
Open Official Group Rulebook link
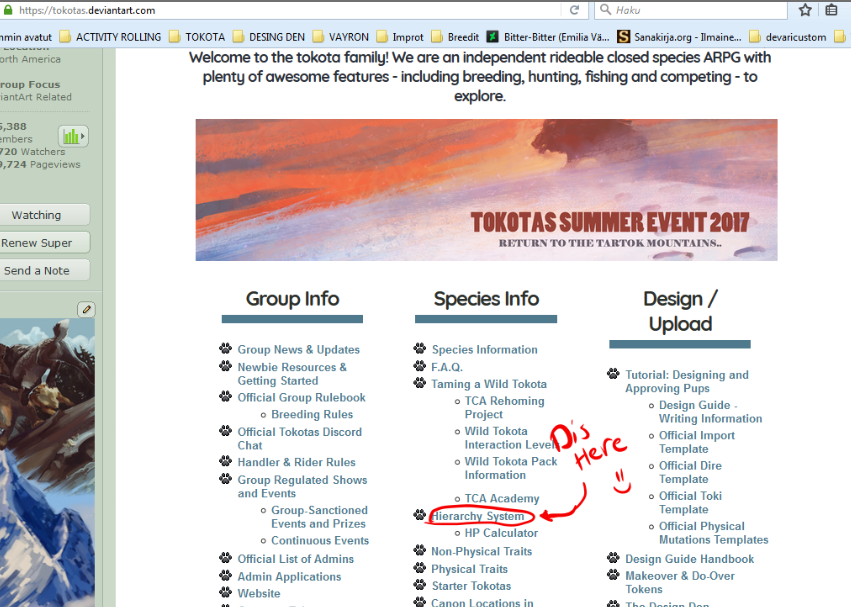pyautogui.click(x=301, y=397)
